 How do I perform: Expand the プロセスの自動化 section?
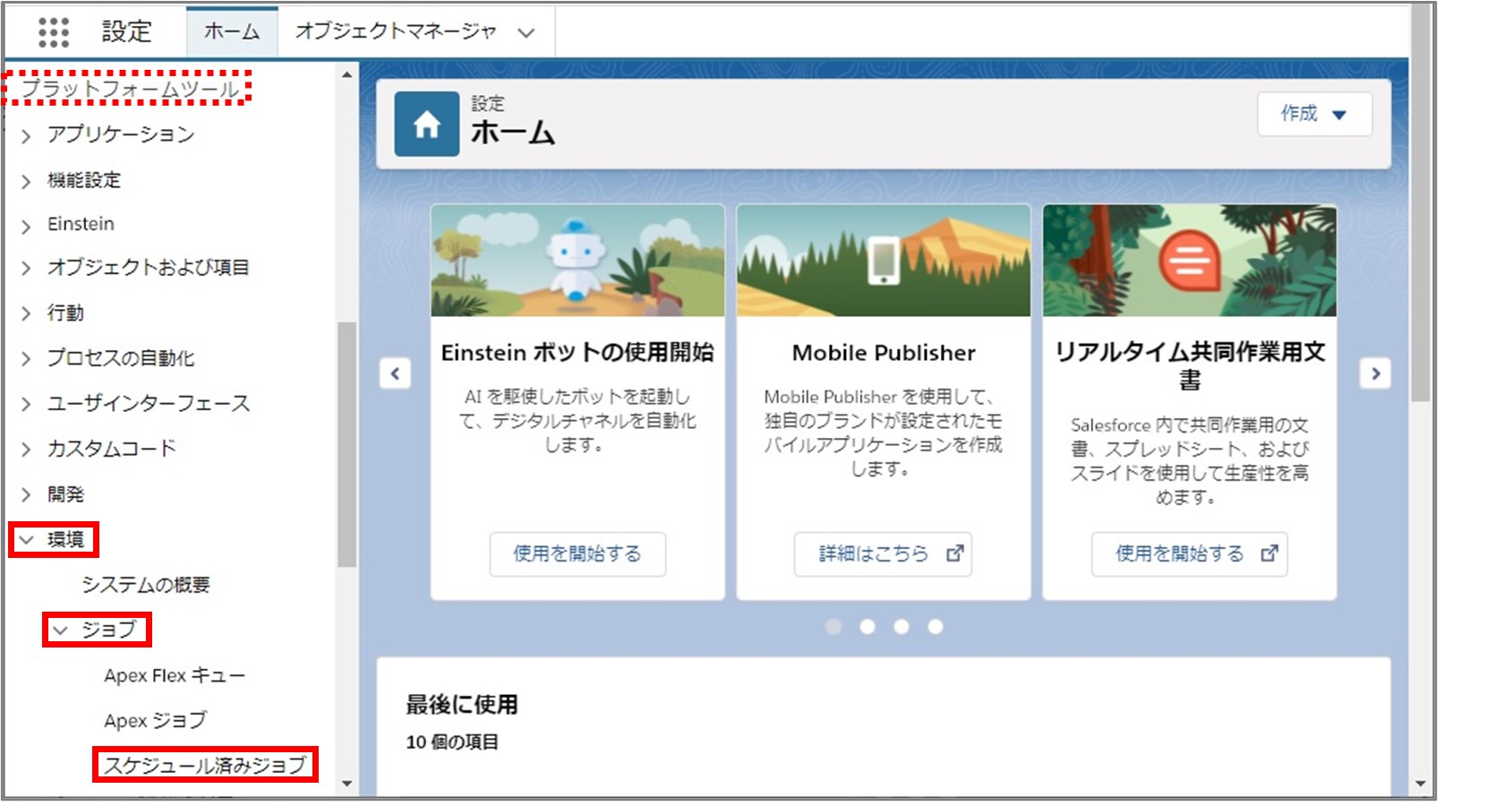27,359
